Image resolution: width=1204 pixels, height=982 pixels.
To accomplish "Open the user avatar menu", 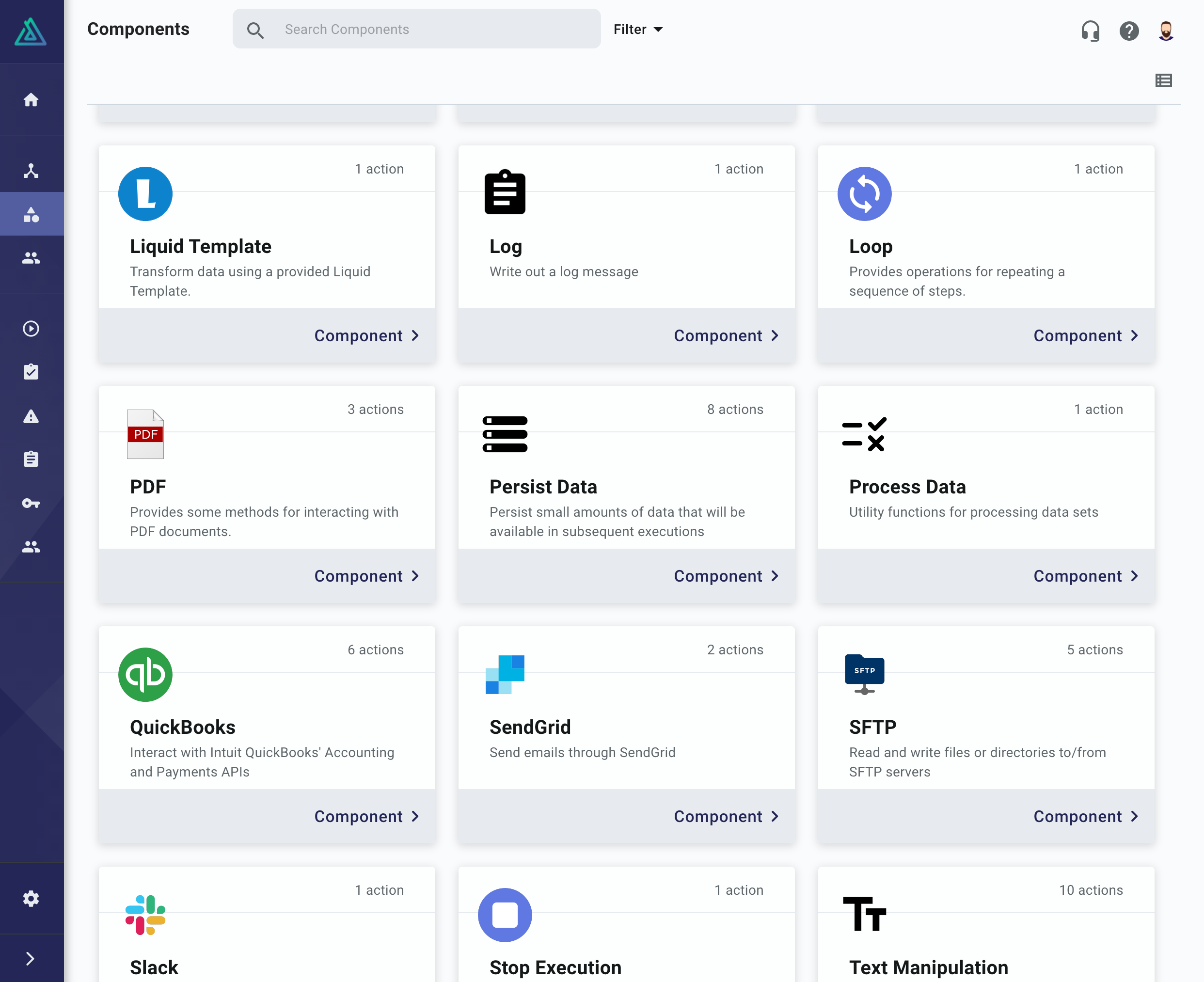I will [x=1166, y=32].
